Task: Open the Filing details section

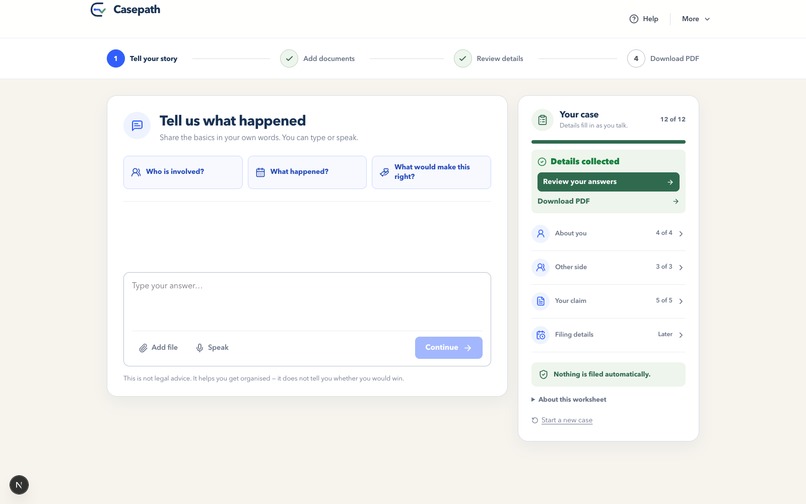Action: tap(608, 335)
